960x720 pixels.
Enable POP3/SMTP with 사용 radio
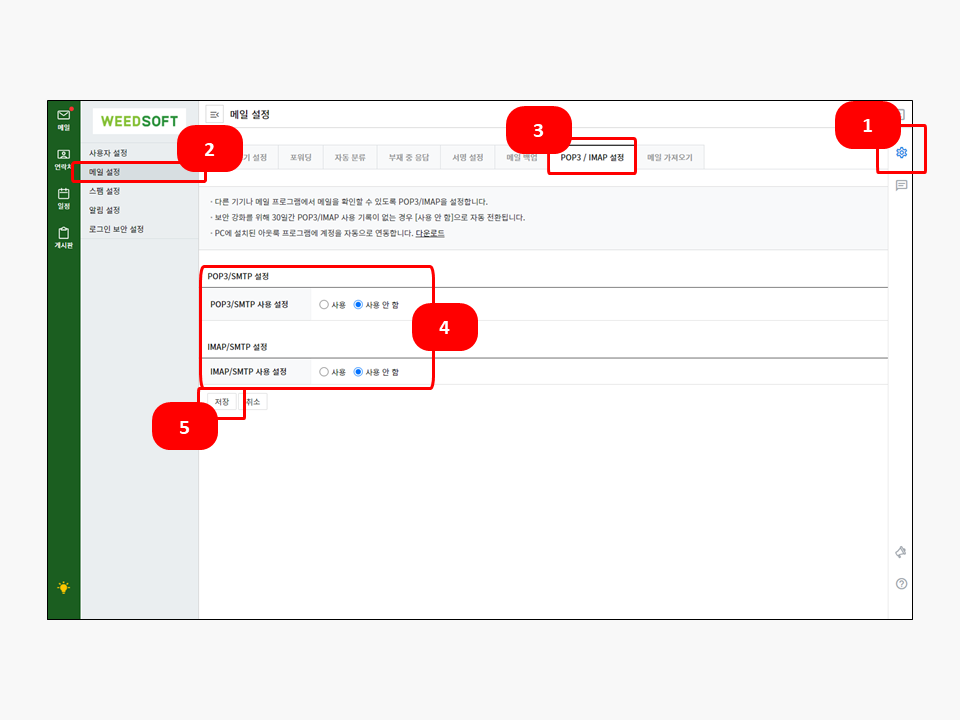[324, 305]
